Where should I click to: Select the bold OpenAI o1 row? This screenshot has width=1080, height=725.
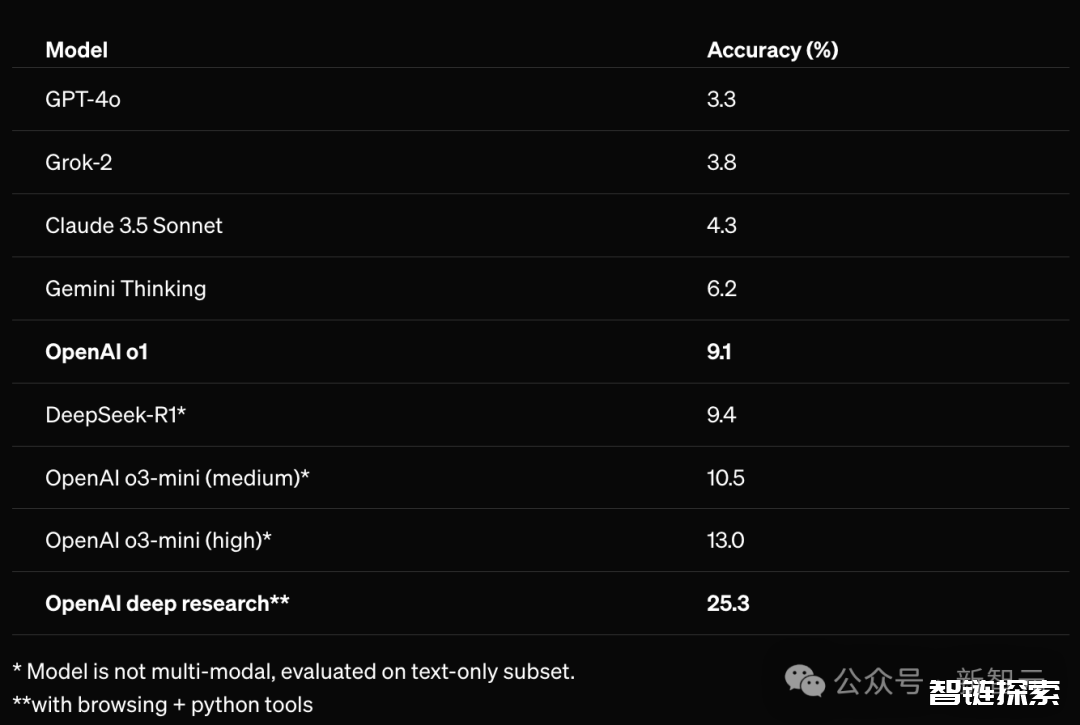click(541, 352)
